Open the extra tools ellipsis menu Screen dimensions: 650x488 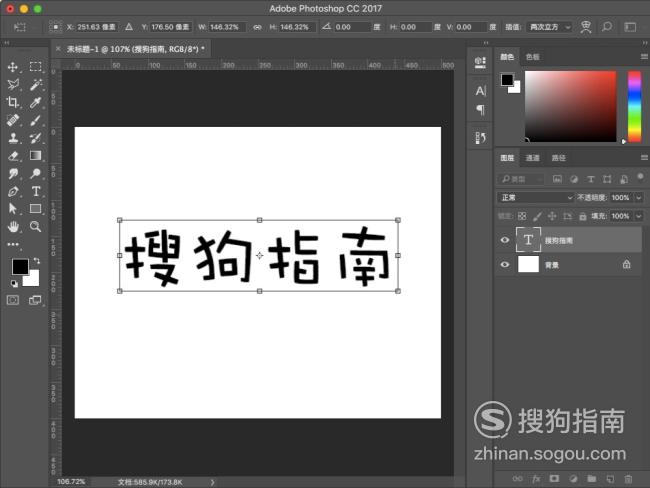pos(13,244)
